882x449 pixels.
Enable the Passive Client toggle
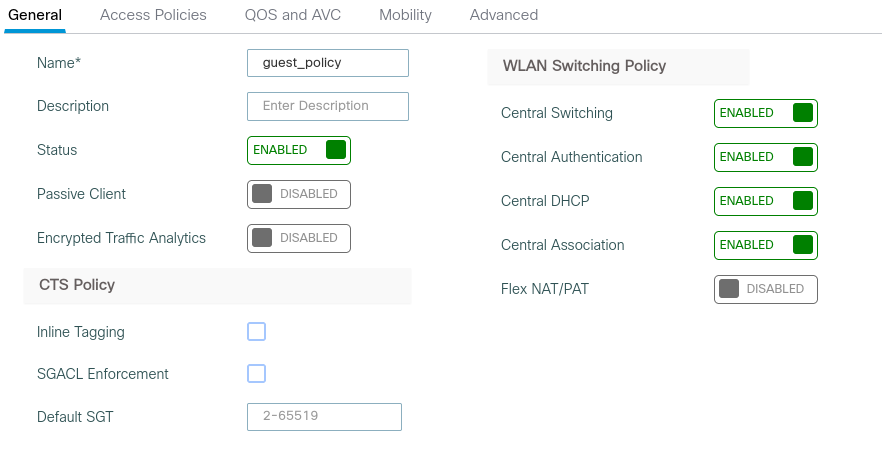tap(298, 194)
